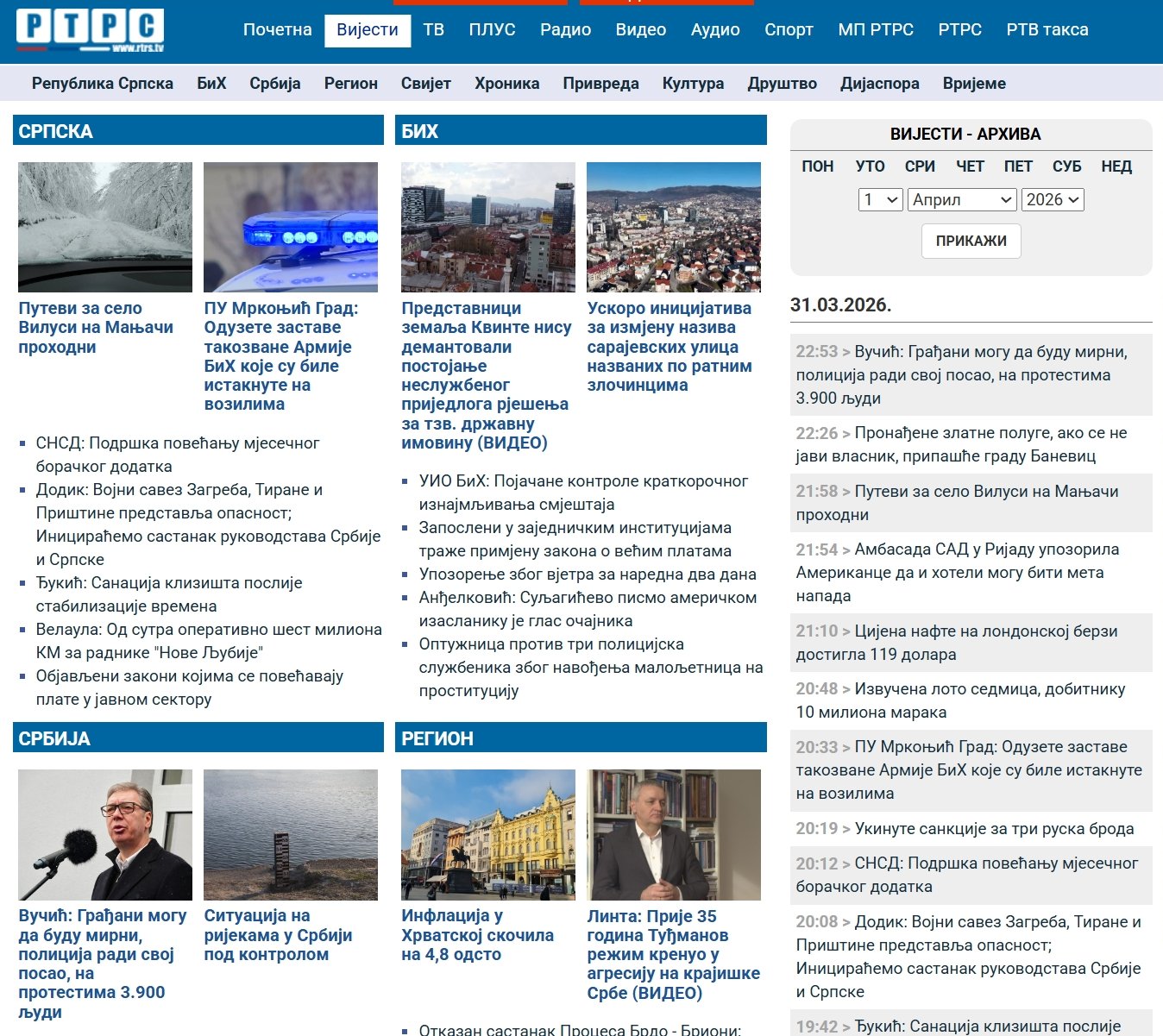Viewport: 1163px width, 1036px height.
Task: Click the Sarajevo aerial view thumbnail
Action: click(x=674, y=227)
